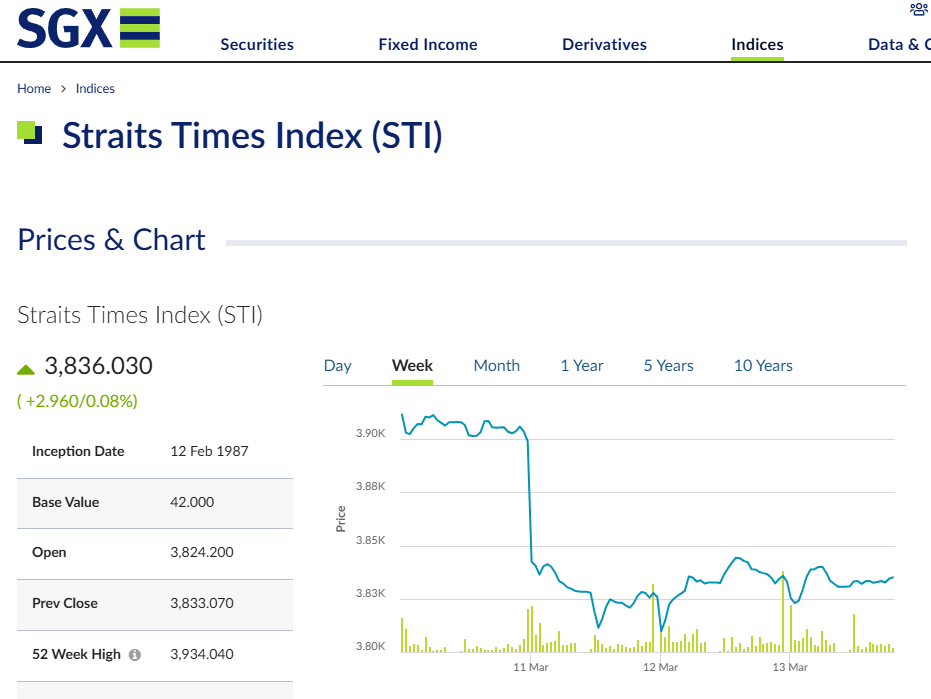Click the green square icon beside the STI title
This screenshot has height=699, width=931.
click(x=30, y=132)
